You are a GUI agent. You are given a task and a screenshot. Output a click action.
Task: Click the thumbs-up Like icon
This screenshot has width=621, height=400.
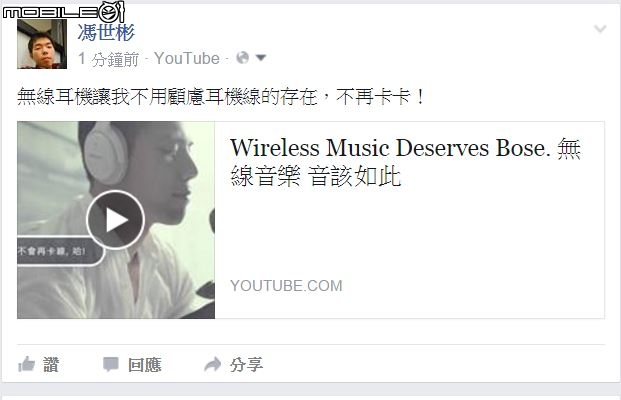coord(27,364)
